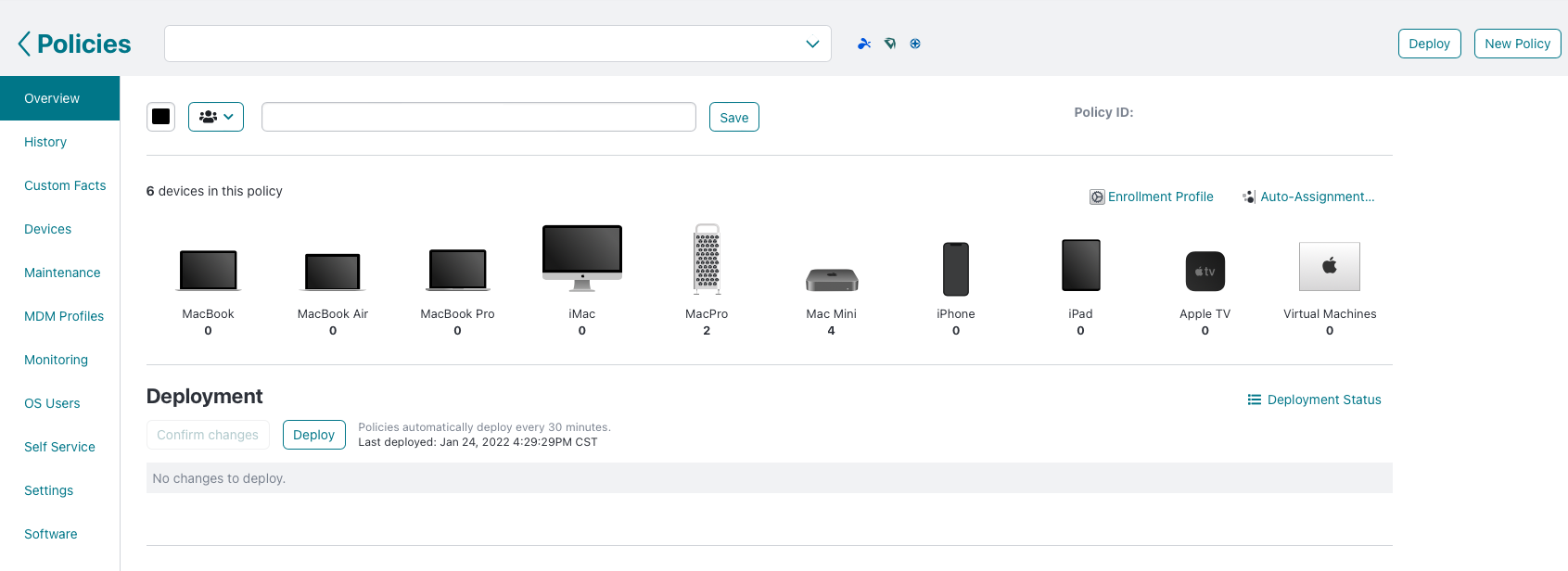Select the Apple TV device icon
The width and height of the screenshot is (1568, 571).
coord(1205,272)
